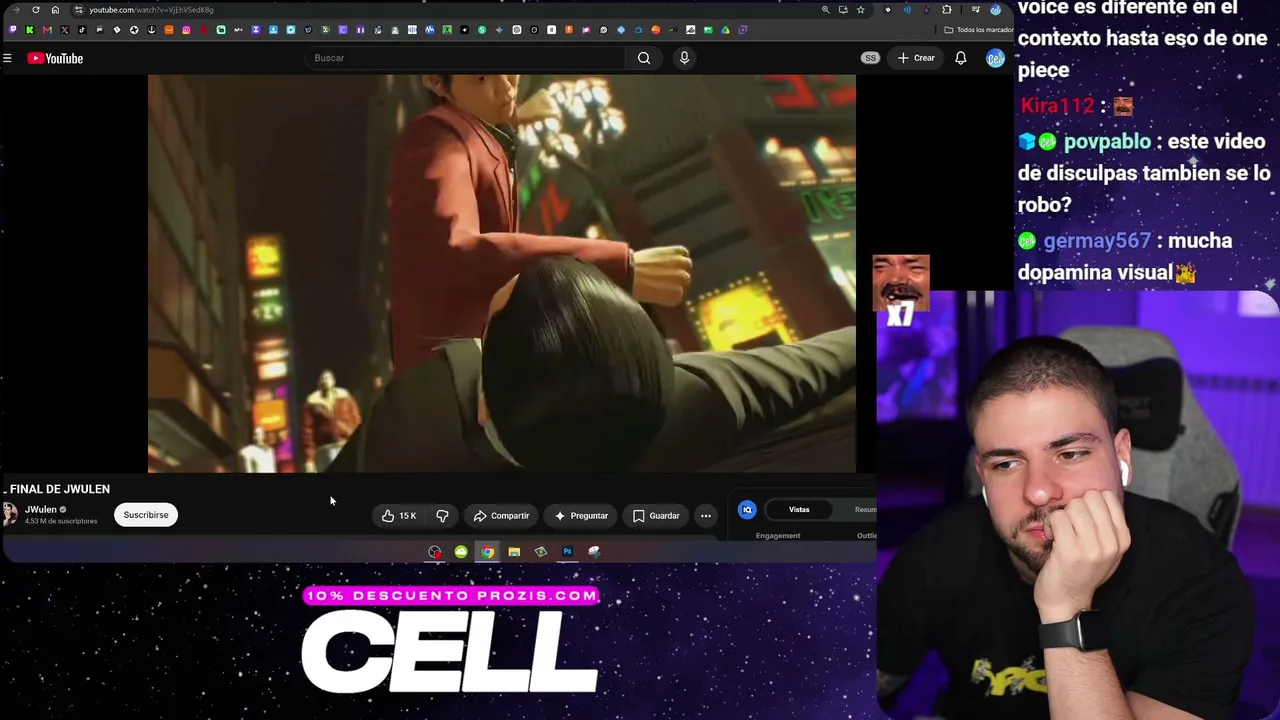Open the account avatar menu
Viewport: 1280px width, 720px height.
[x=995, y=58]
